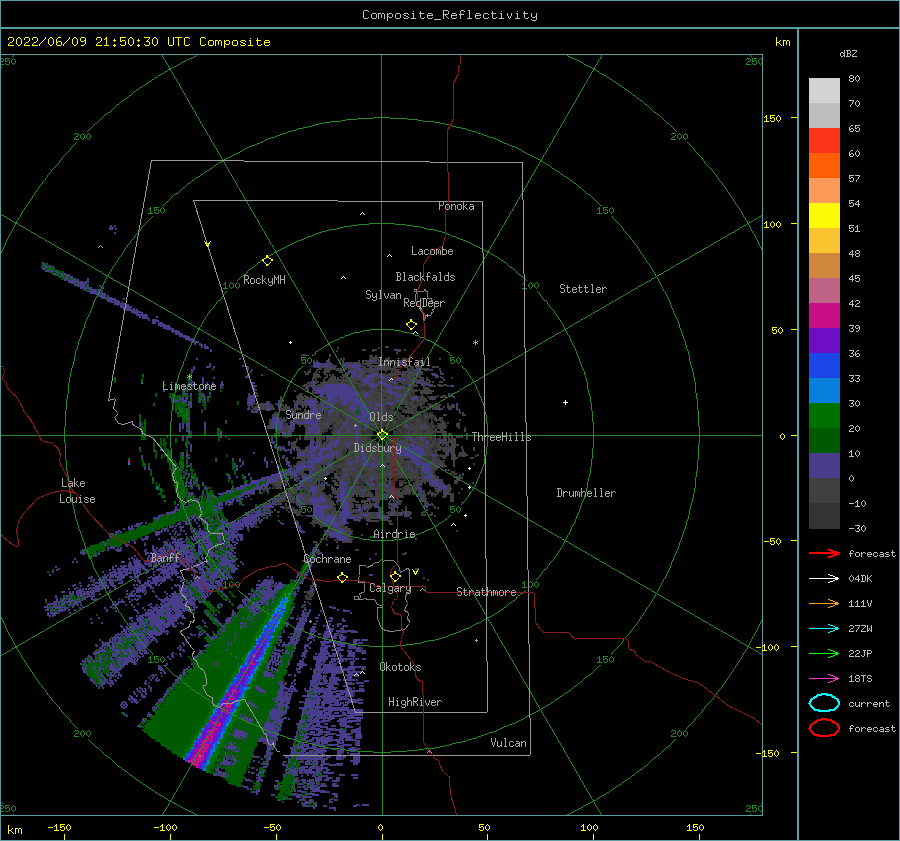Click the red forecast ellipse in the legend
900x841 pixels.
[824, 728]
